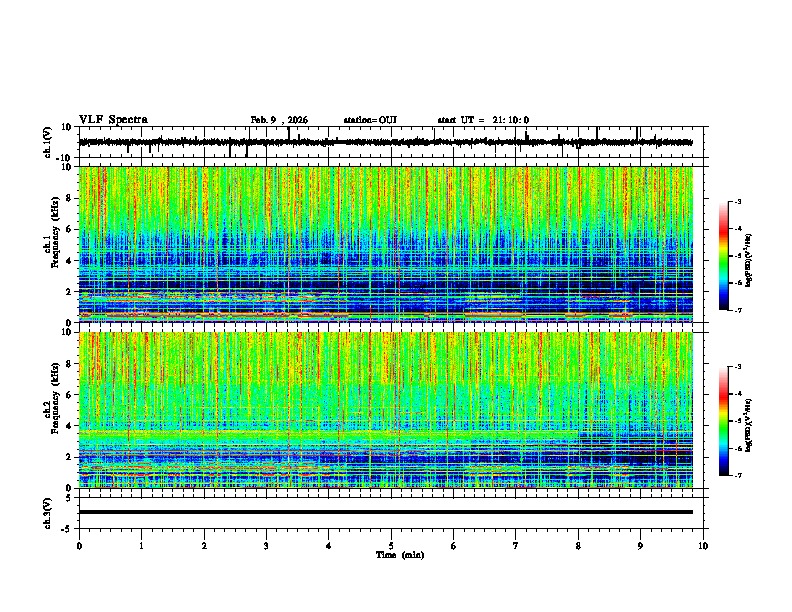Click time axis tick label '9'
Viewport: 792px width, 612px height.
coord(640,546)
